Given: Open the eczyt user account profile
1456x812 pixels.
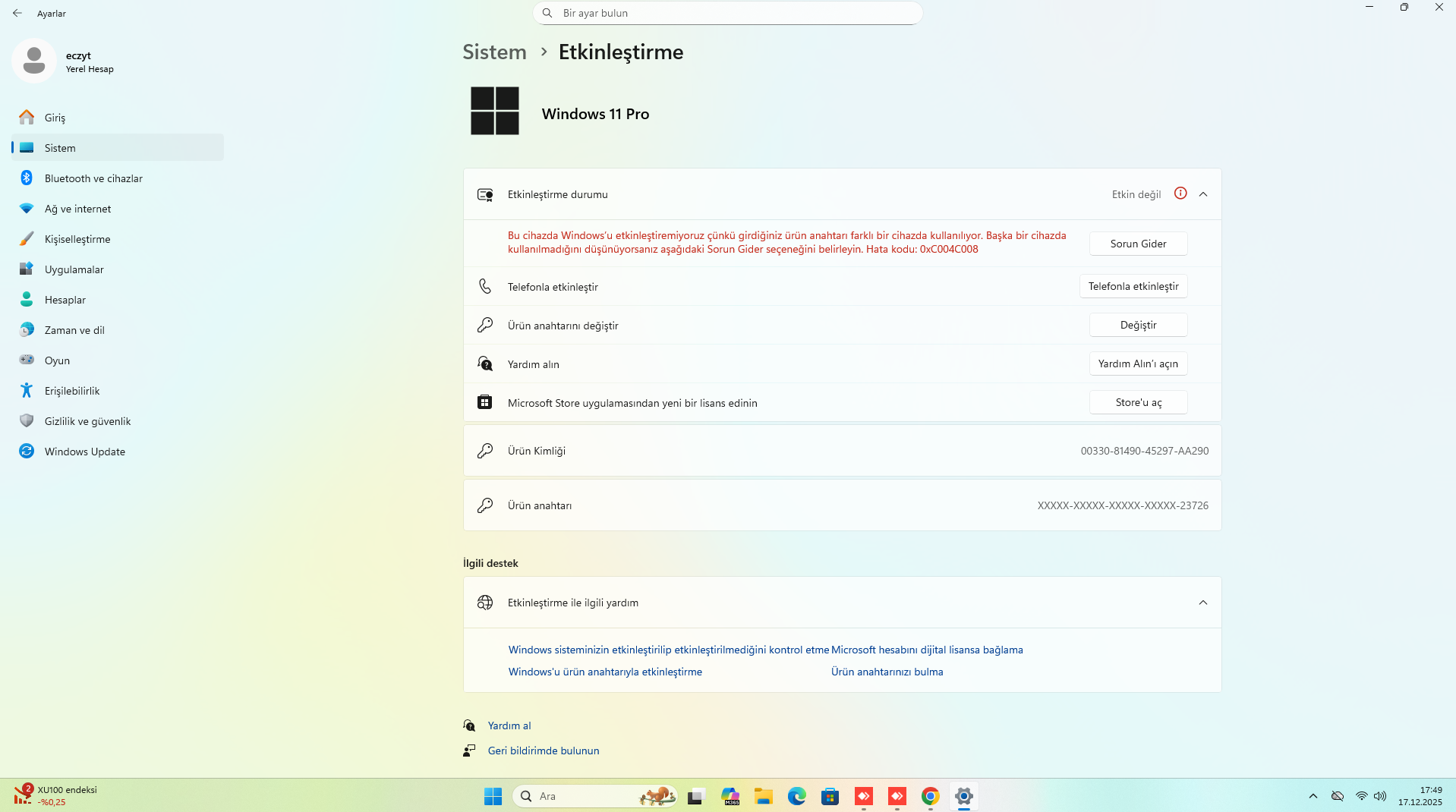Looking at the screenshot, I should [x=64, y=61].
